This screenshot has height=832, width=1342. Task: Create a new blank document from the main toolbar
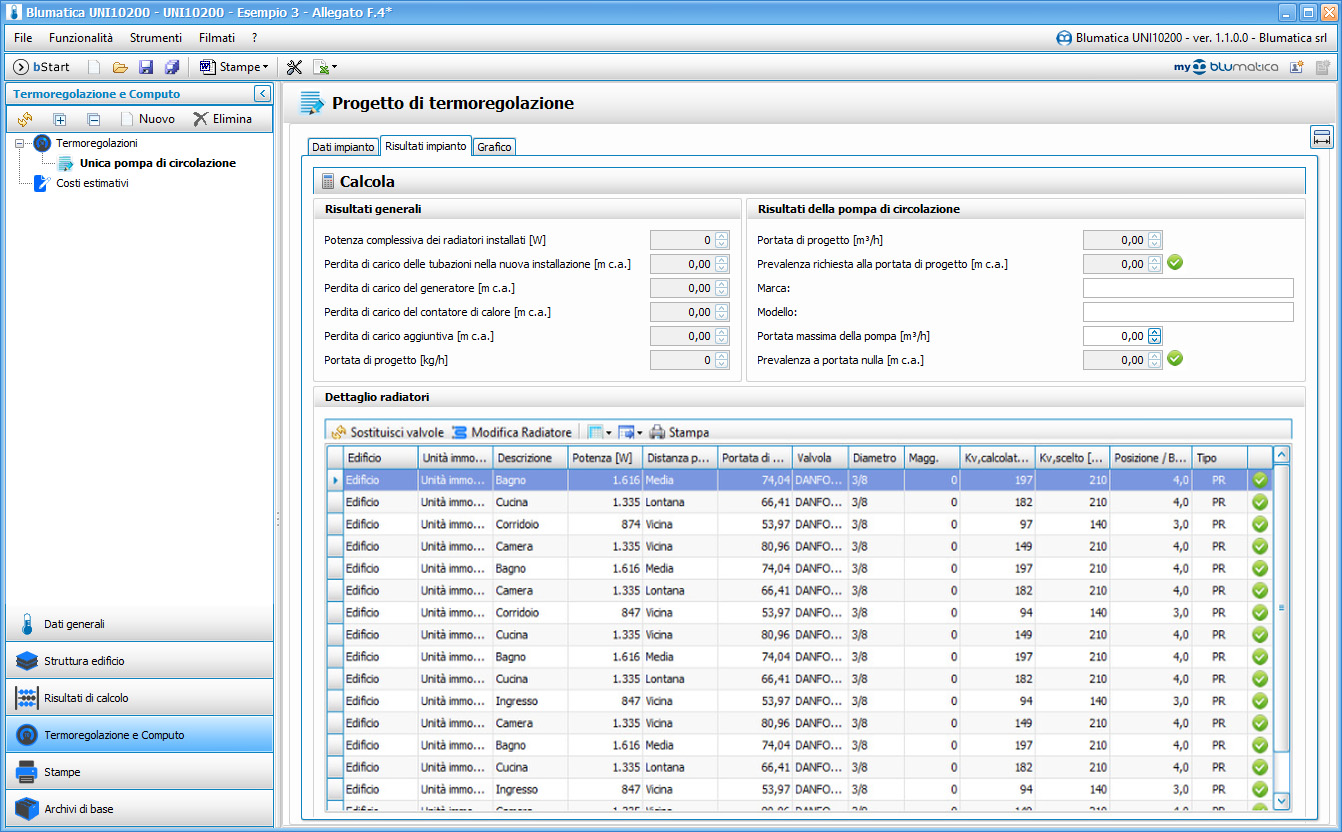point(94,67)
